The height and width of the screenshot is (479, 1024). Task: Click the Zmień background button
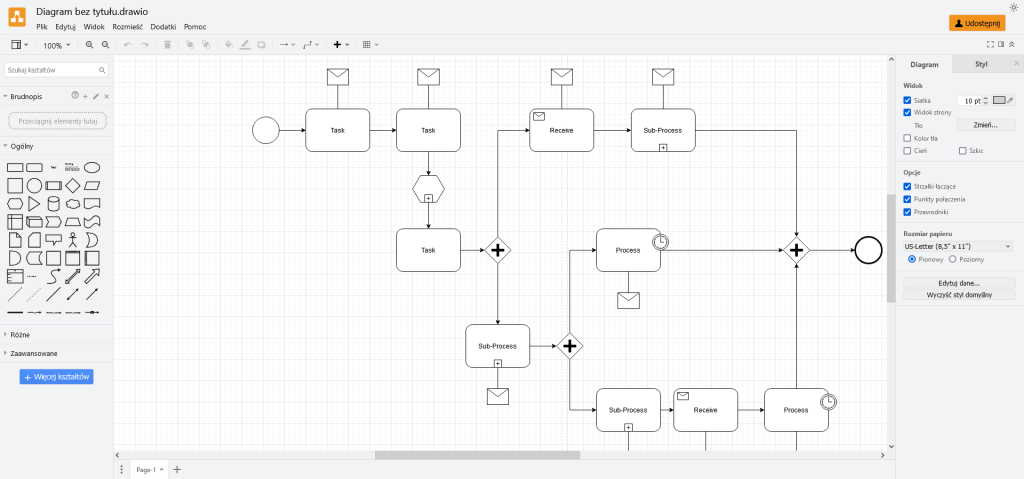click(985, 125)
